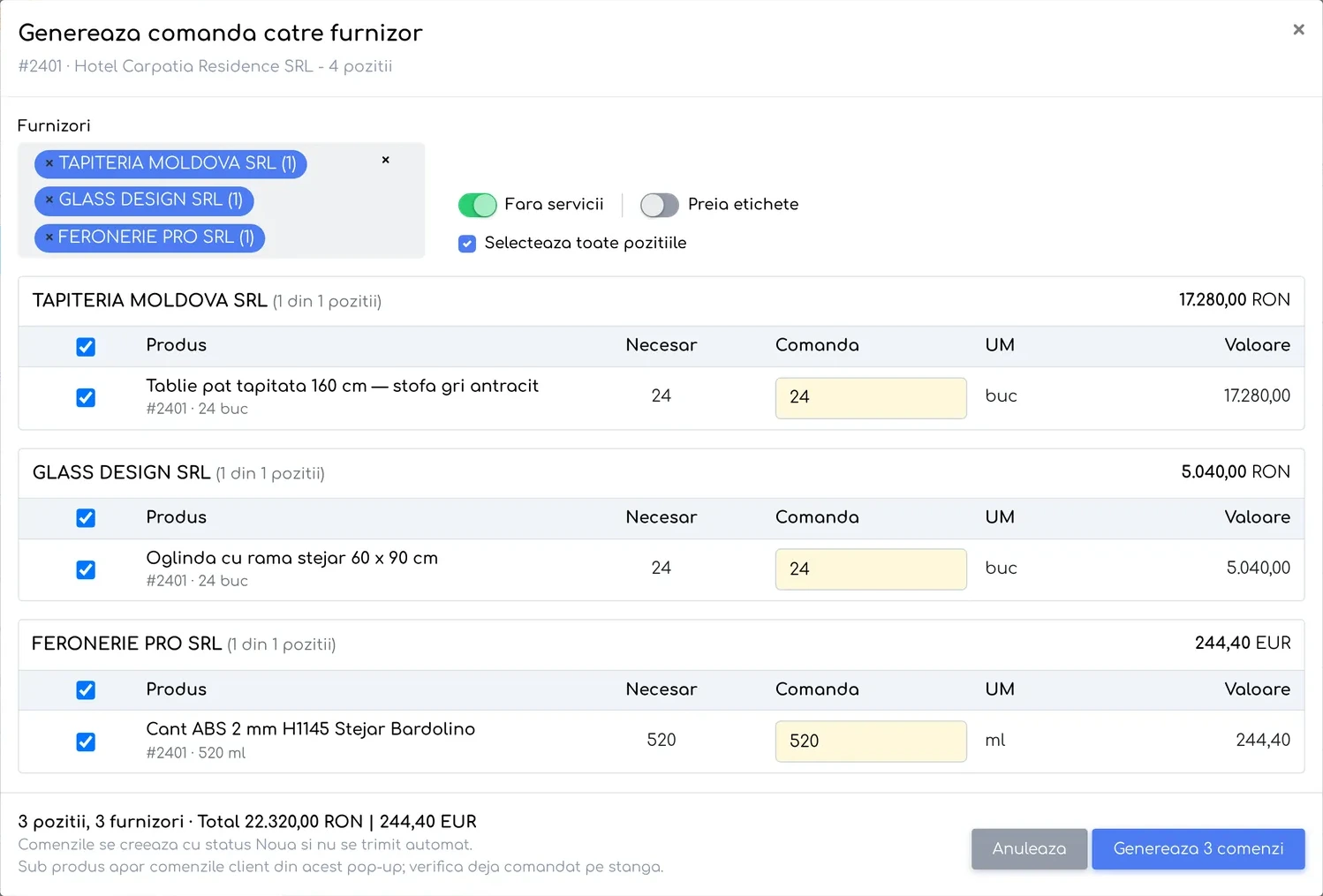Remove GLASS DESIGN SRL supplier tag
1323x896 pixels.
pyautogui.click(x=49, y=200)
